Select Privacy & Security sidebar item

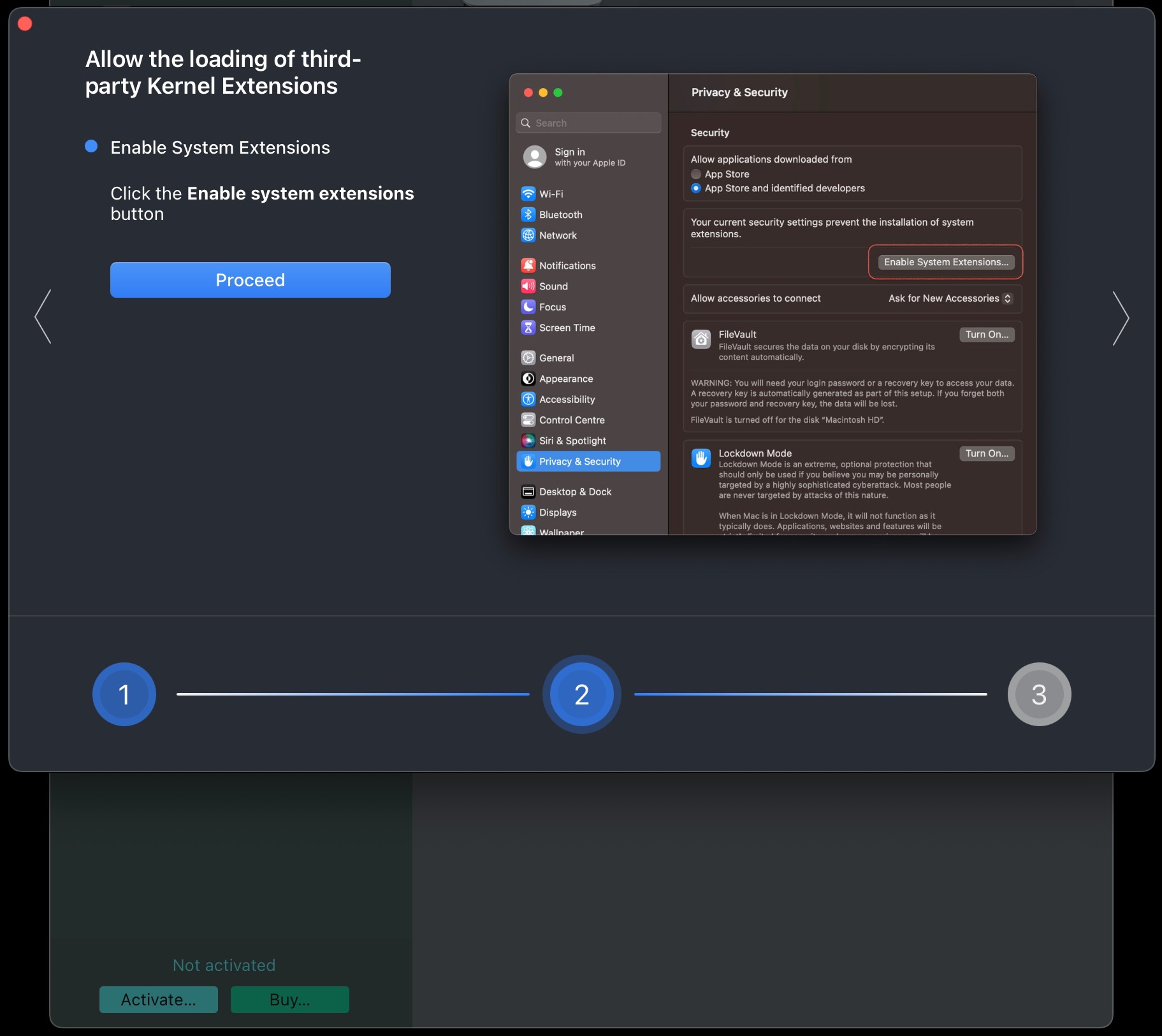click(588, 462)
